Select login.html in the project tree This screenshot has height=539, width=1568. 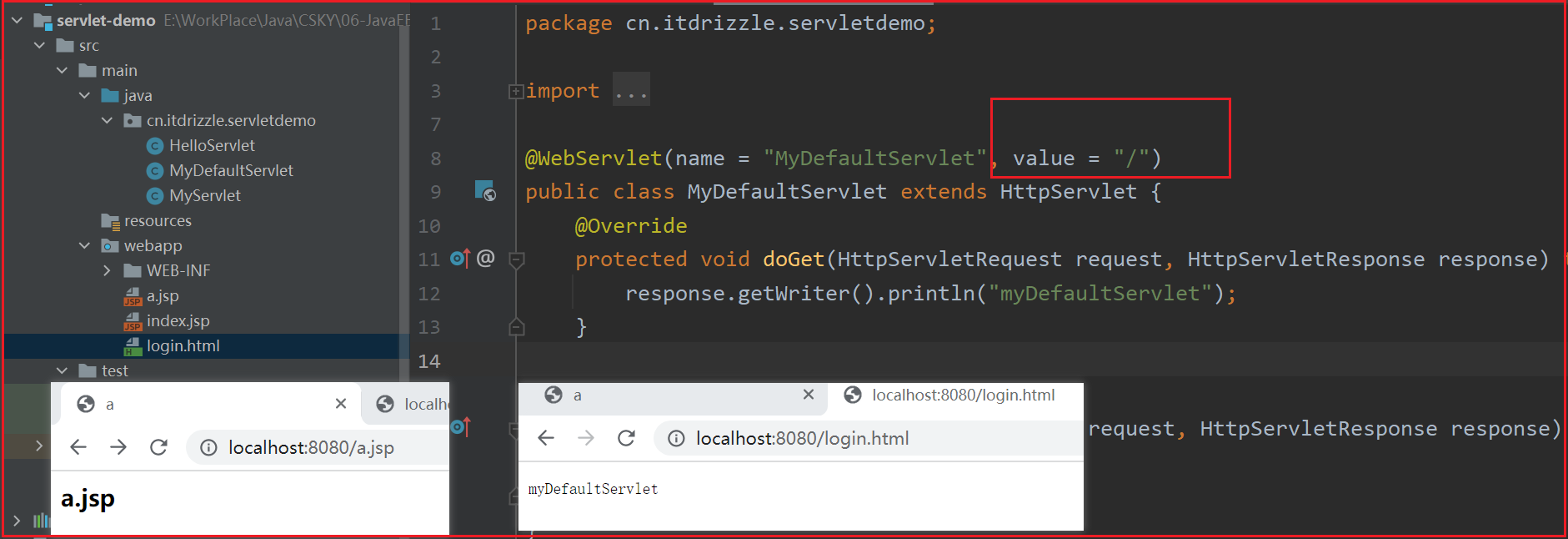183,345
